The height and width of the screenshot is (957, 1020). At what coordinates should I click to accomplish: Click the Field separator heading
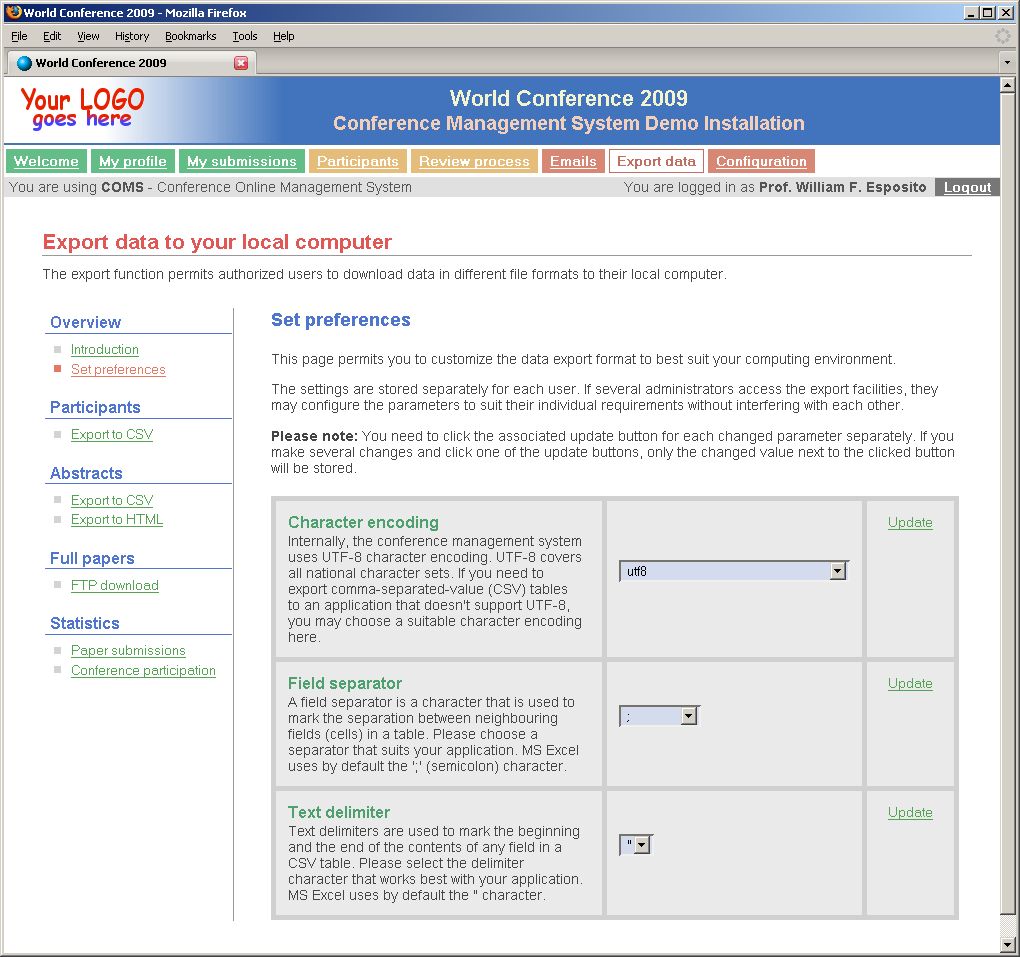pos(345,684)
